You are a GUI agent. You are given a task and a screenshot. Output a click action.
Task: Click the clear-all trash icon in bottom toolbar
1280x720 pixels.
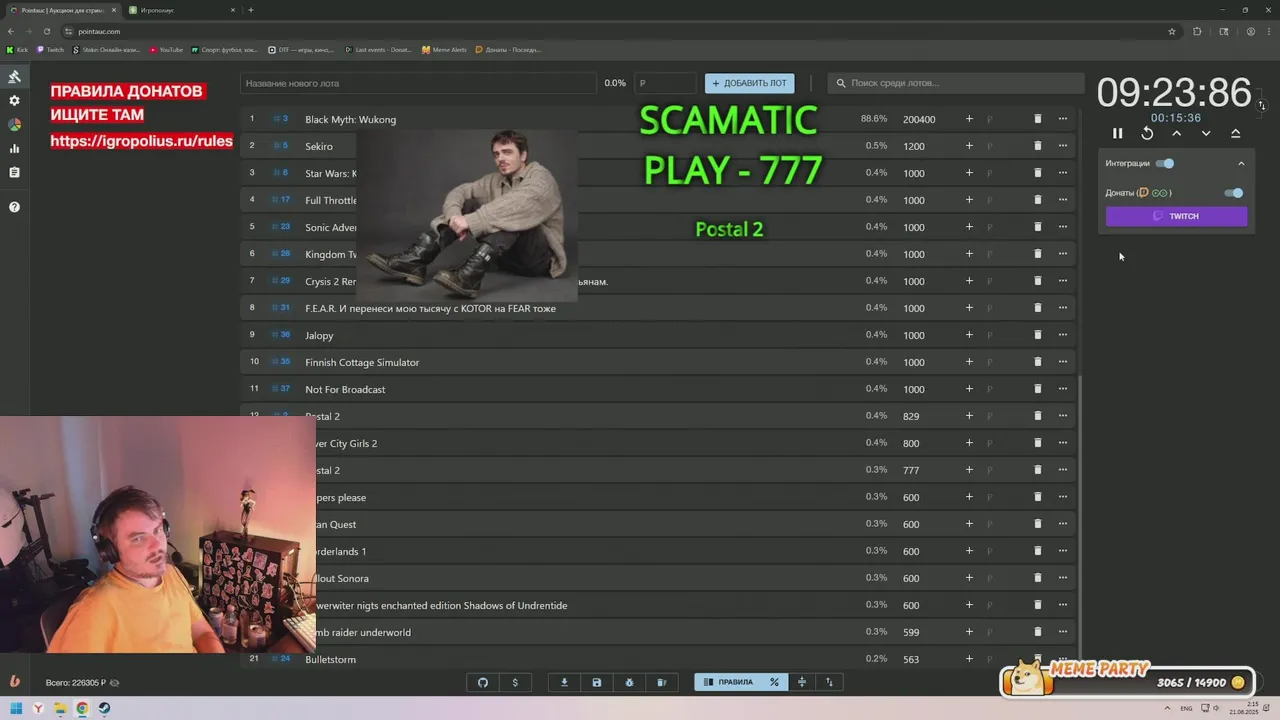[661, 683]
